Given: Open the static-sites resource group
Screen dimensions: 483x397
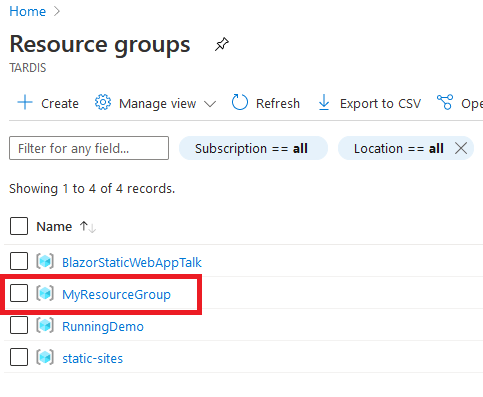Looking at the screenshot, I should 93,359.
